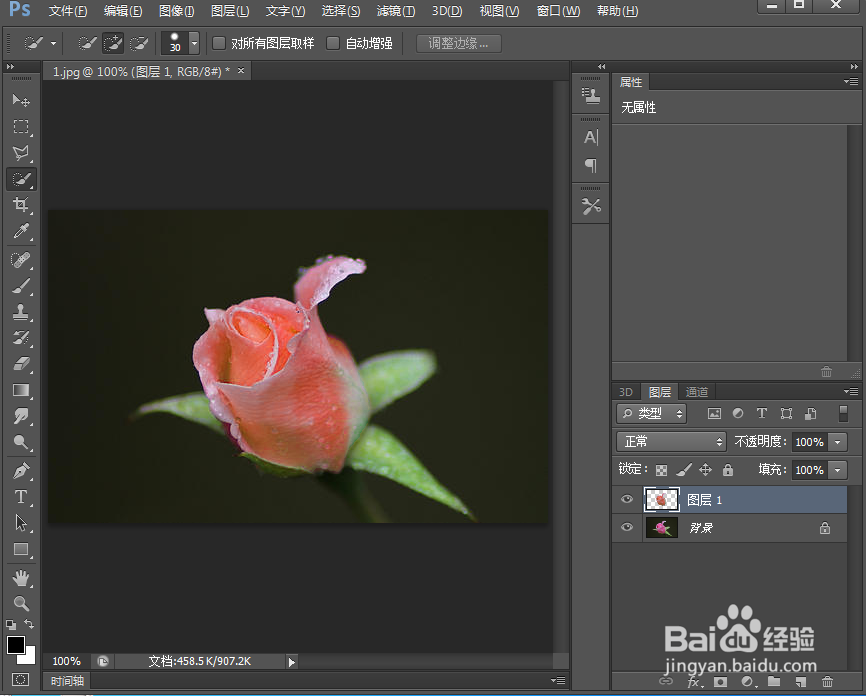Select the History Brush tool
Viewport: 866px width, 696px height.
pyautogui.click(x=21, y=338)
